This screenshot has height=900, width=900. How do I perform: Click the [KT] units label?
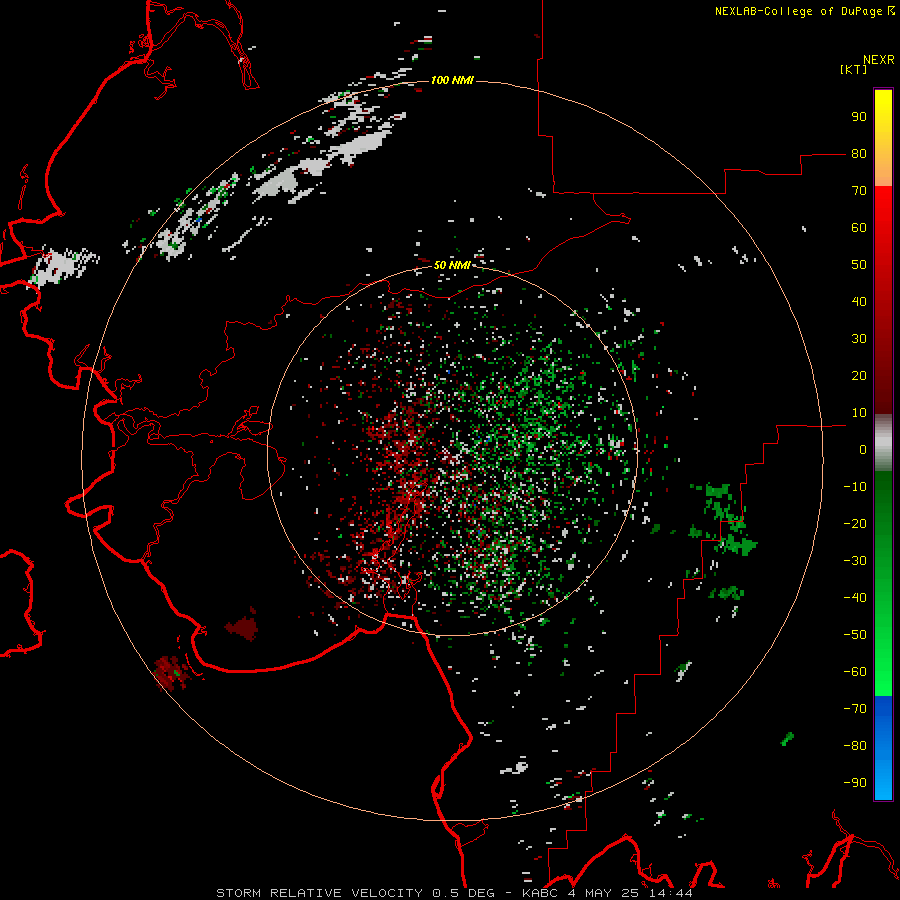pyautogui.click(x=853, y=69)
